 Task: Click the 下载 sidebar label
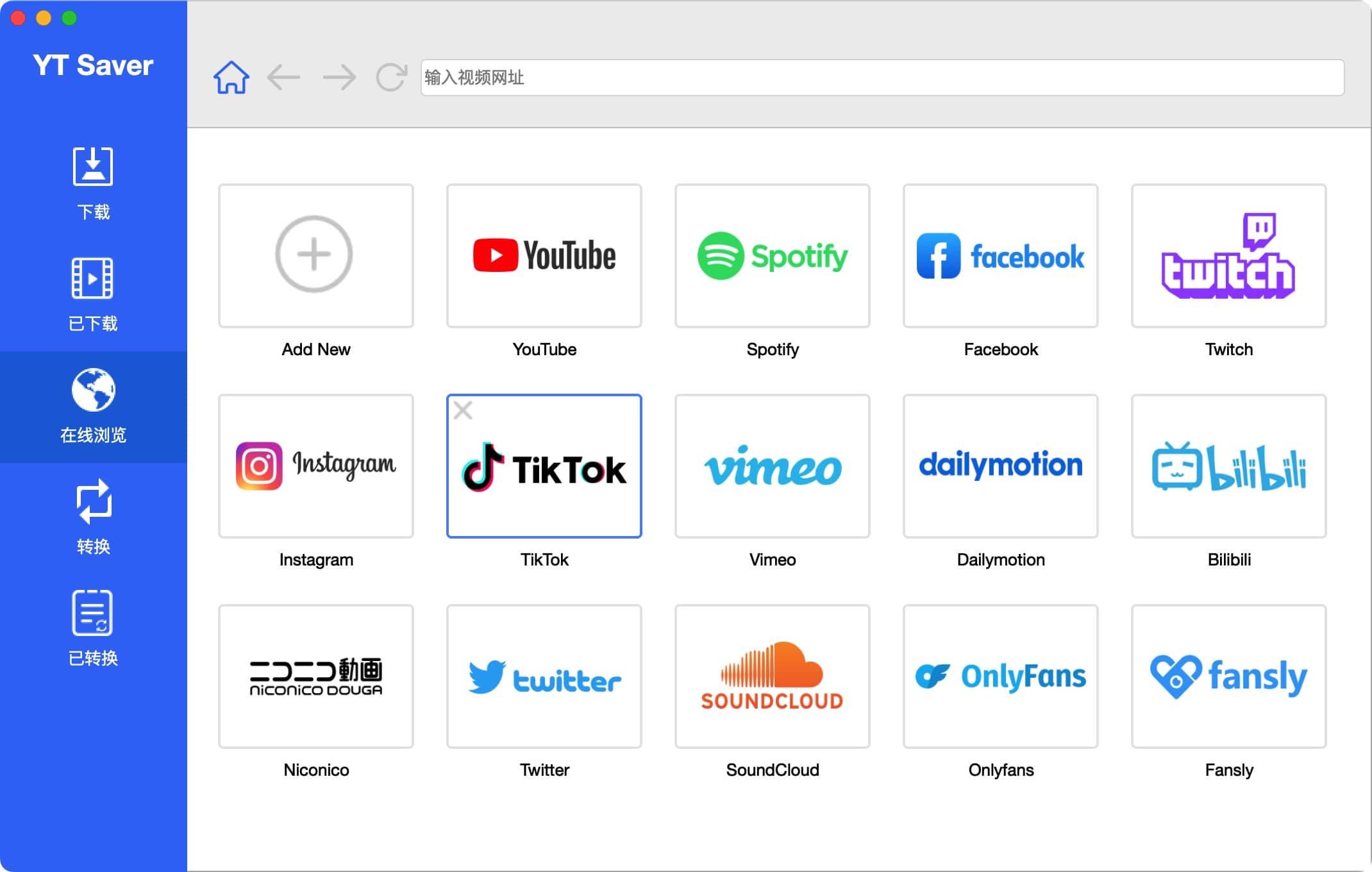click(94, 212)
